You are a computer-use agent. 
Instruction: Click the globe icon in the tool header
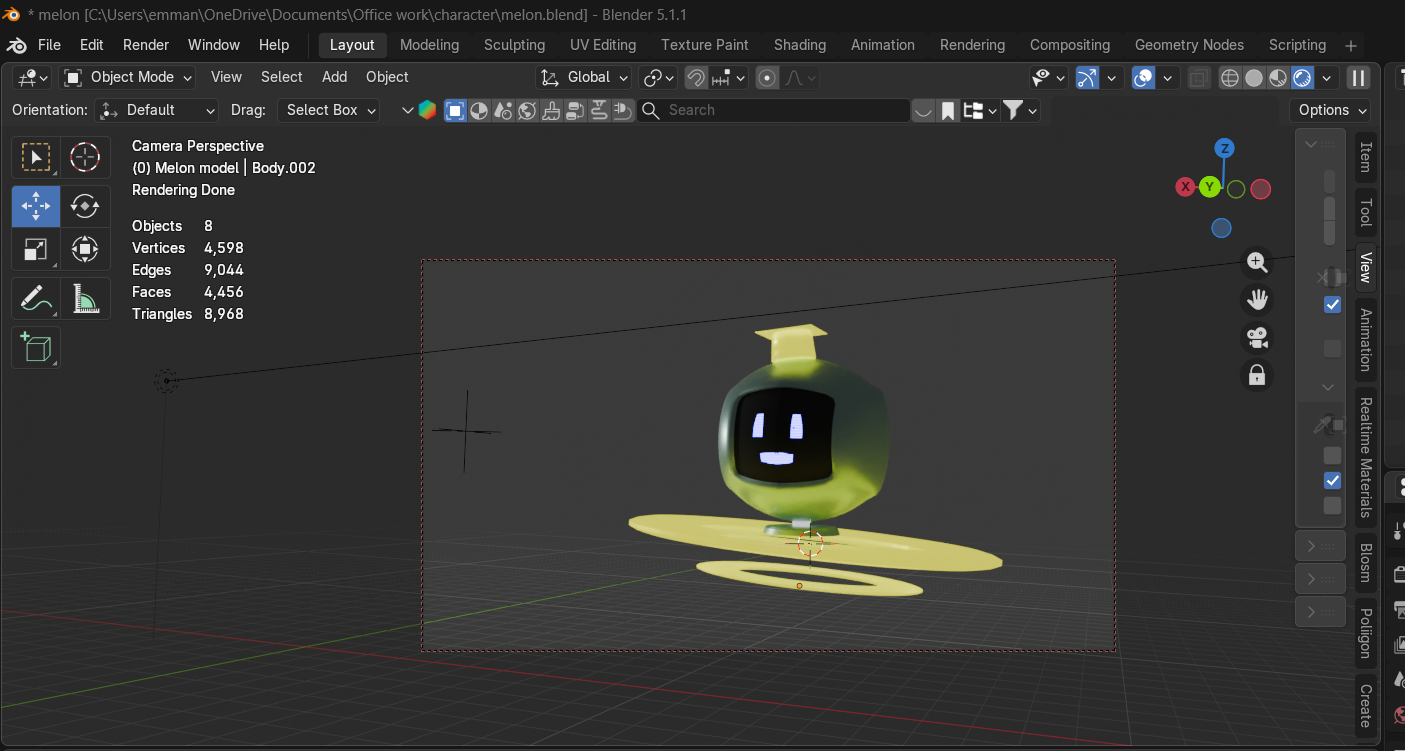point(527,110)
